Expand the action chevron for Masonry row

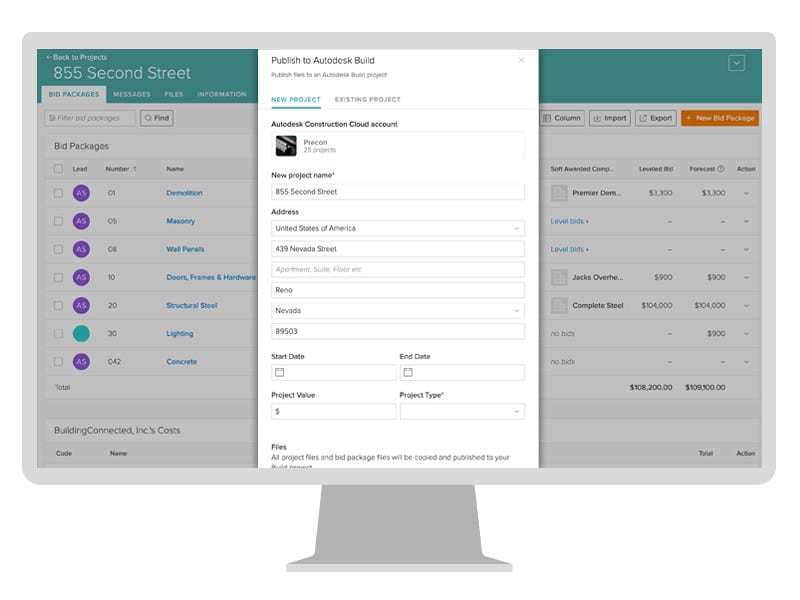tap(746, 221)
